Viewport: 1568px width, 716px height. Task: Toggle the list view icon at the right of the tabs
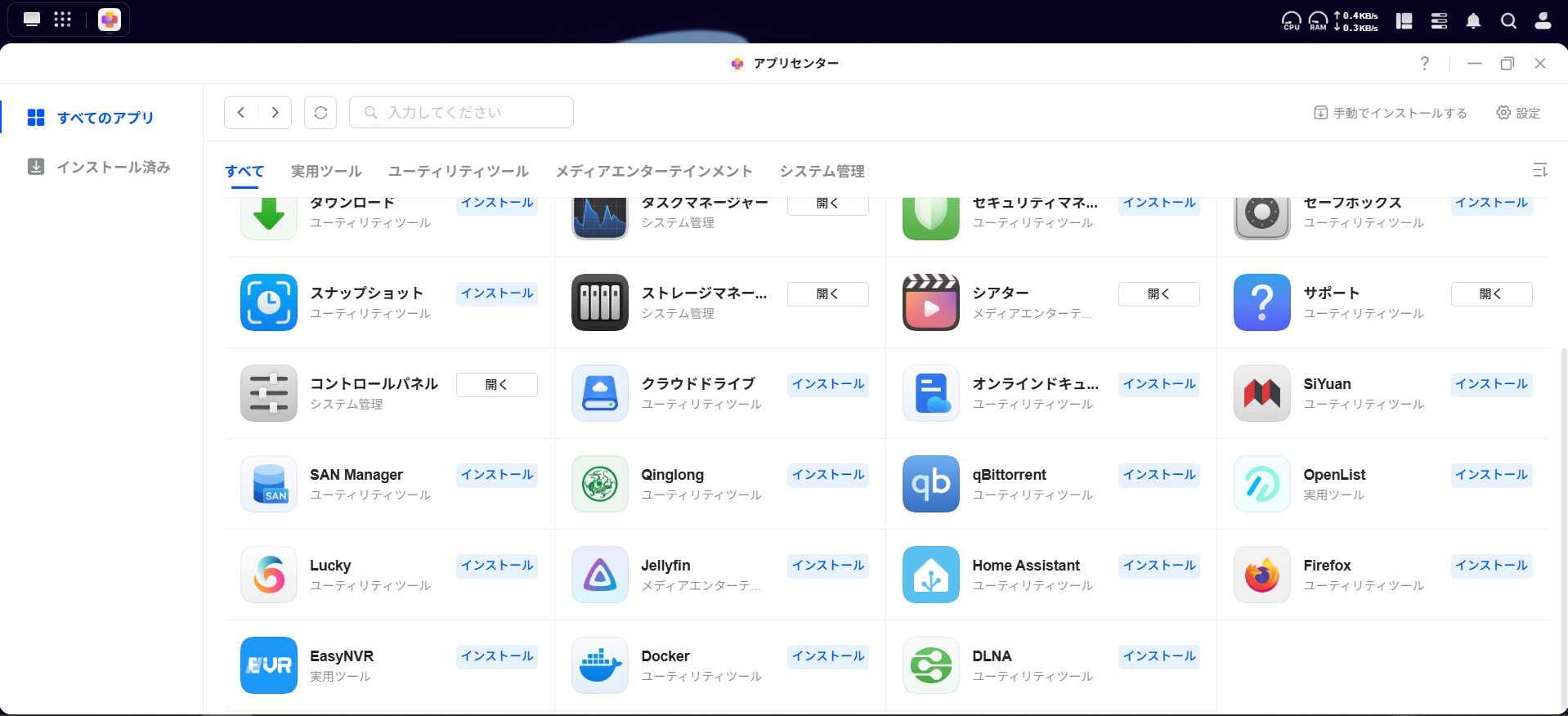[x=1539, y=170]
